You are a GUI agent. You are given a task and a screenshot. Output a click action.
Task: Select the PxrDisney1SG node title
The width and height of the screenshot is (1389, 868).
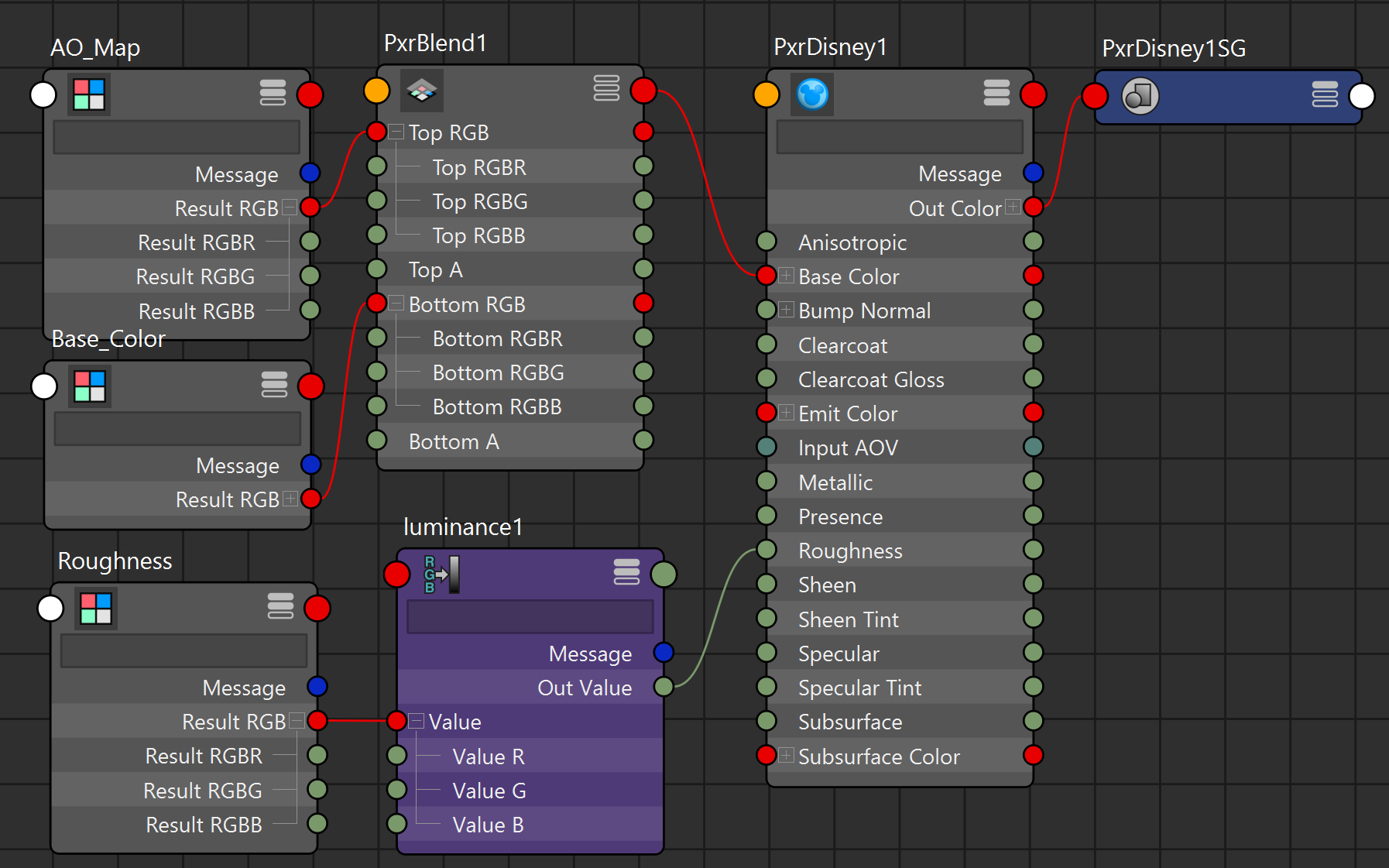point(1174,49)
